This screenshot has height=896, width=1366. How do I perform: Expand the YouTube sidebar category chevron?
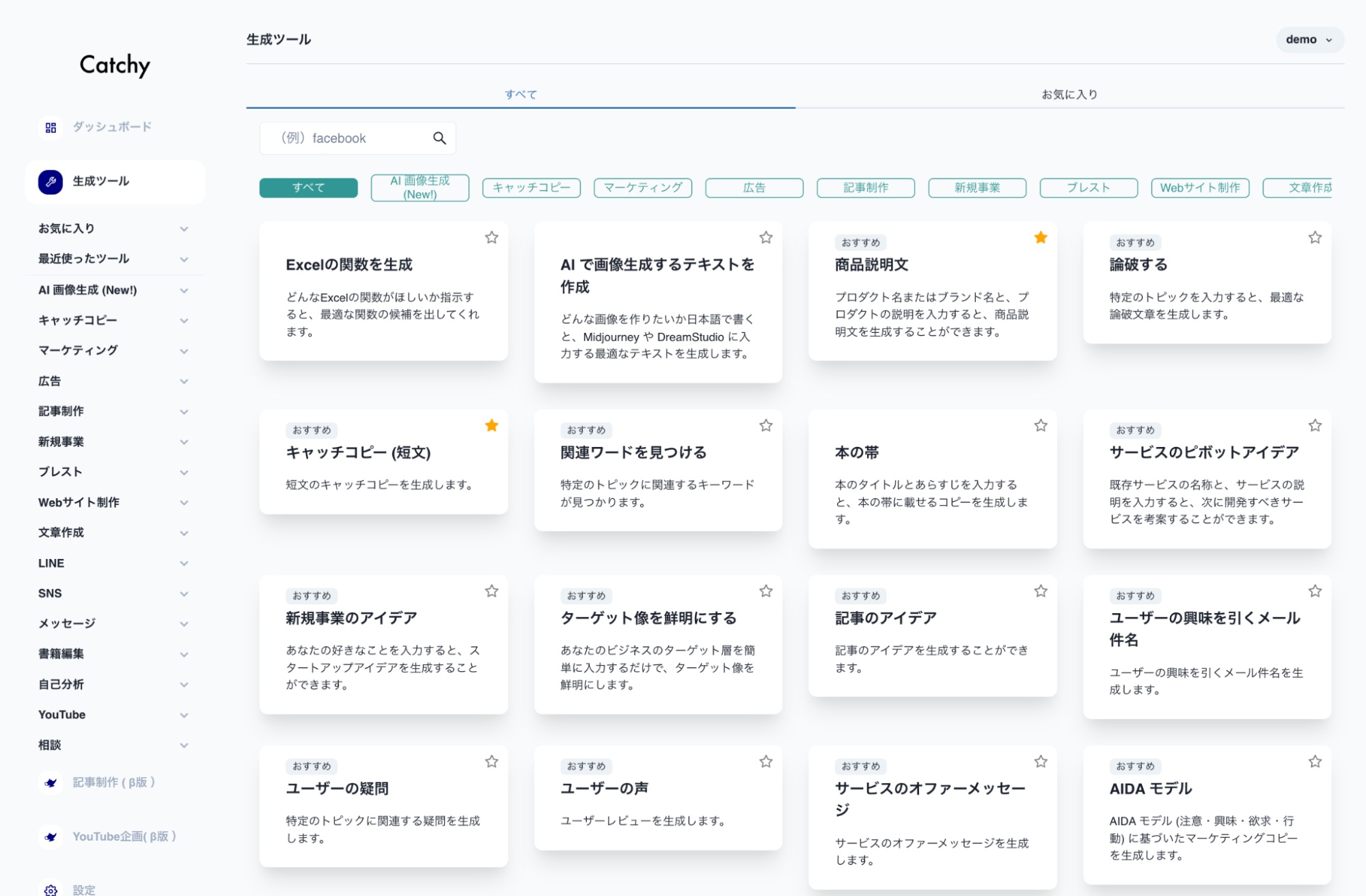pyautogui.click(x=183, y=715)
